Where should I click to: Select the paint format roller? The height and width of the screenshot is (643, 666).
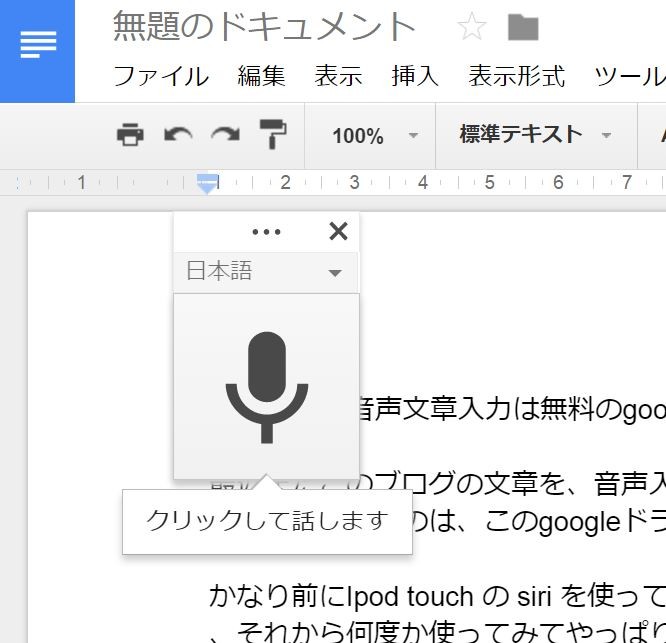click(273, 134)
